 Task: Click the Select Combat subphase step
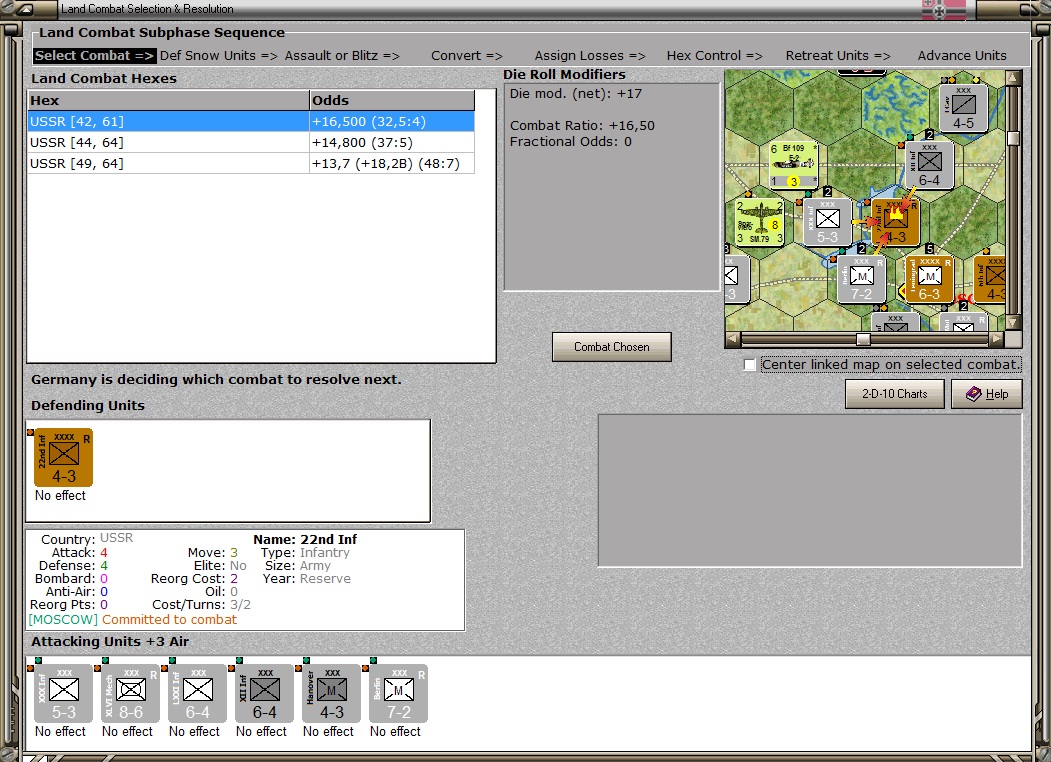pos(94,56)
